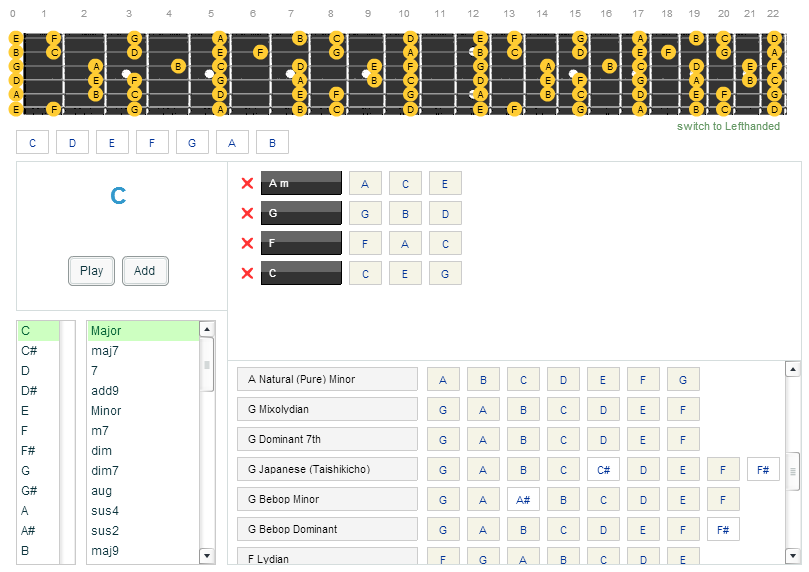The height and width of the screenshot is (572, 809).
Task: Click note F in G Mixolydian row
Action: coord(683,410)
